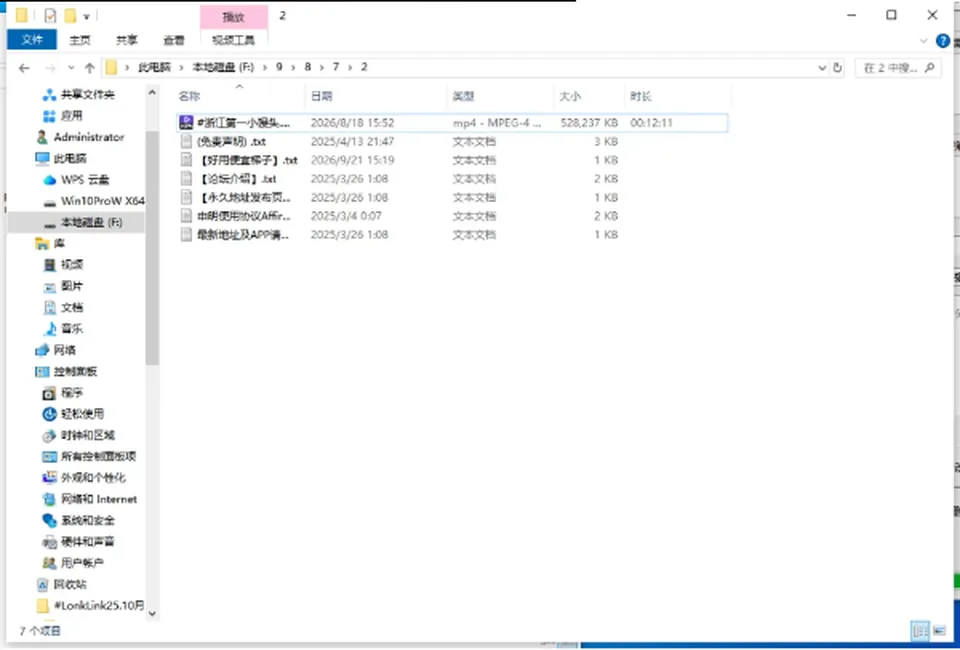Expand the address bar history dropdown

click(x=822, y=68)
